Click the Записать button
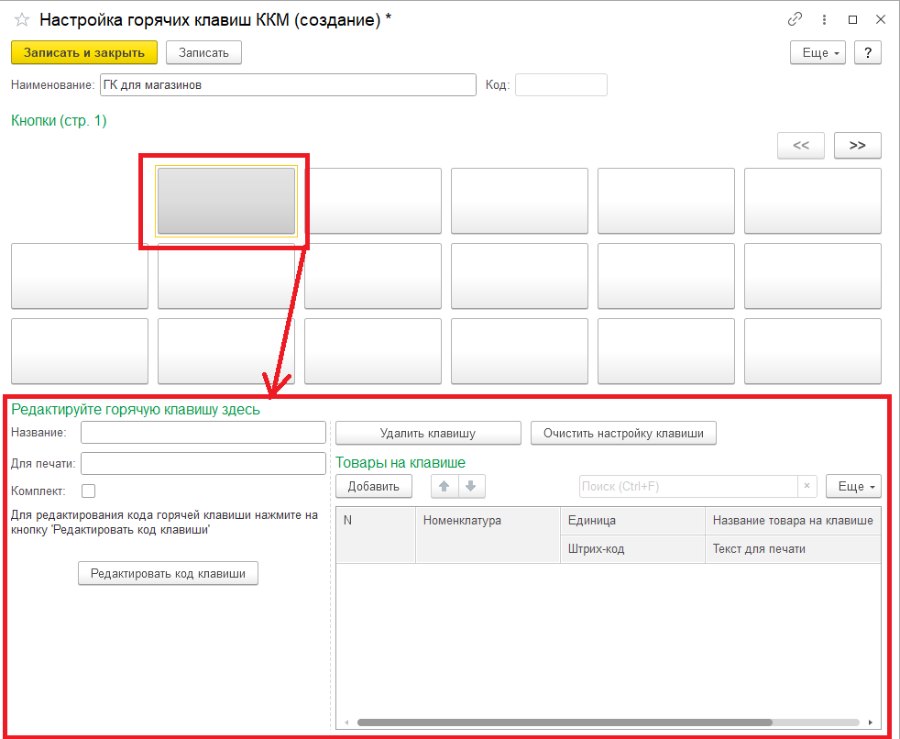 [x=204, y=53]
